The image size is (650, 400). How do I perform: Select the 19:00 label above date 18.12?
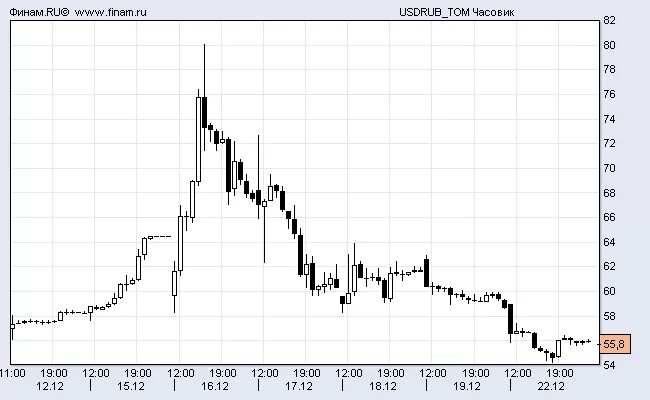pos(391,373)
